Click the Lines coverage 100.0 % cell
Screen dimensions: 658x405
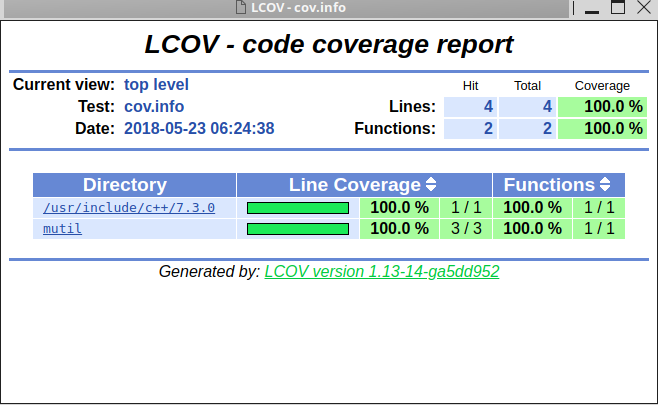pyautogui.click(x=602, y=107)
